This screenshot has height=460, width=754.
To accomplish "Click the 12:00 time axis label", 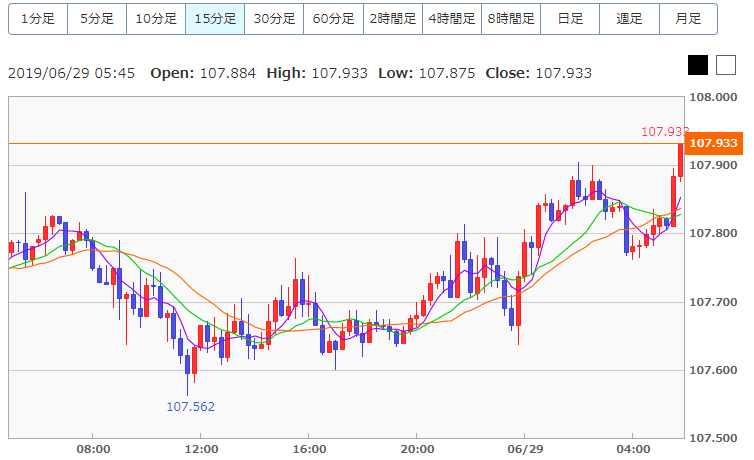I will (201, 449).
